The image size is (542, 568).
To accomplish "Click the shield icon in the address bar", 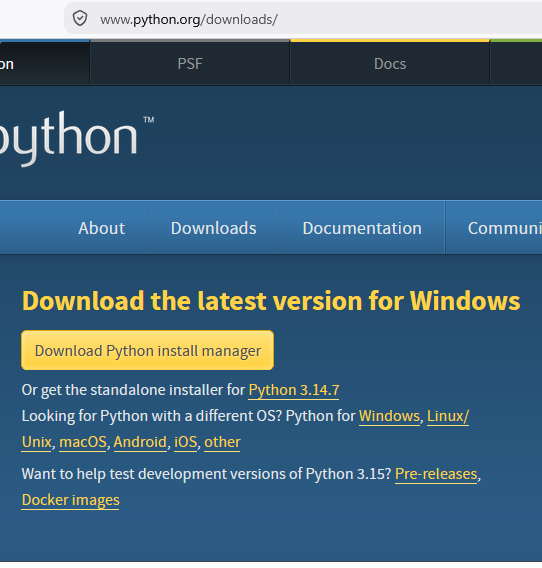I will [80, 18].
